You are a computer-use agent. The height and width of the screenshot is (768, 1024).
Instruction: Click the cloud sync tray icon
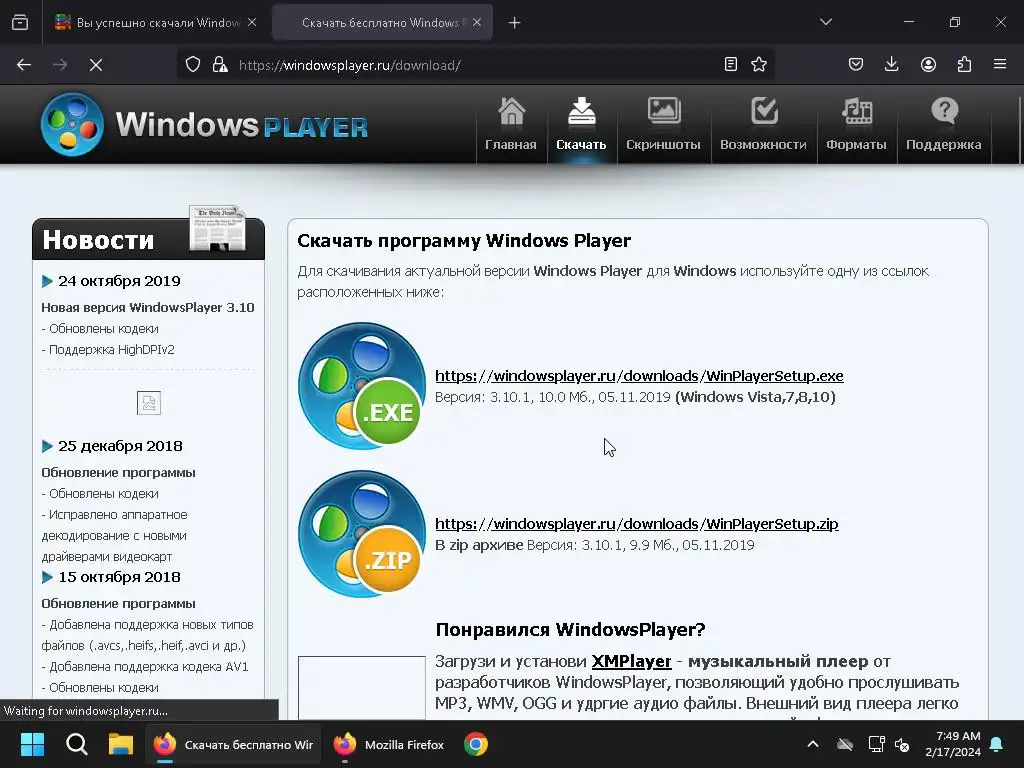(x=845, y=744)
